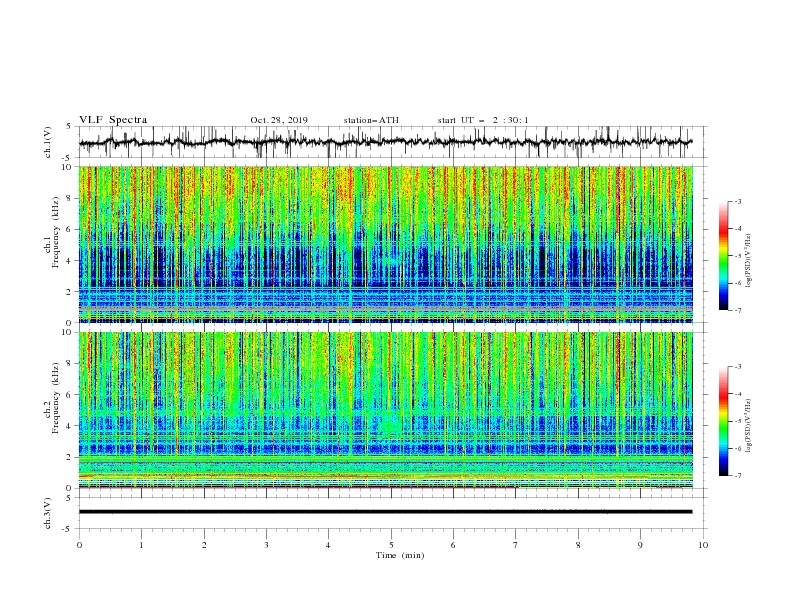792x612 pixels.
Task: Click the time axis tick label "8"
Action: click(x=578, y=545)
